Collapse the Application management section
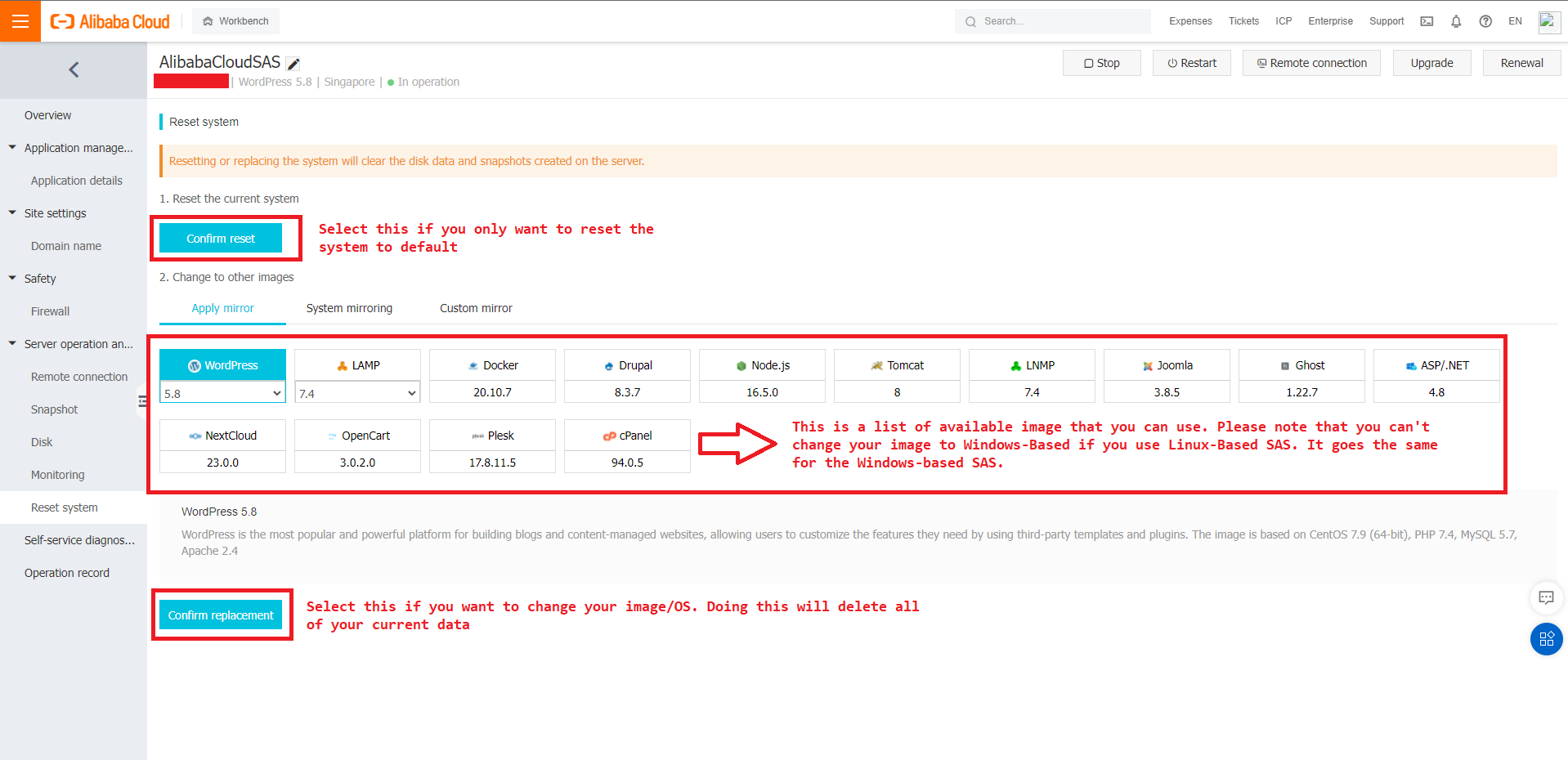The height and width of the screenshot is (760, 1568). coord(74,148)
